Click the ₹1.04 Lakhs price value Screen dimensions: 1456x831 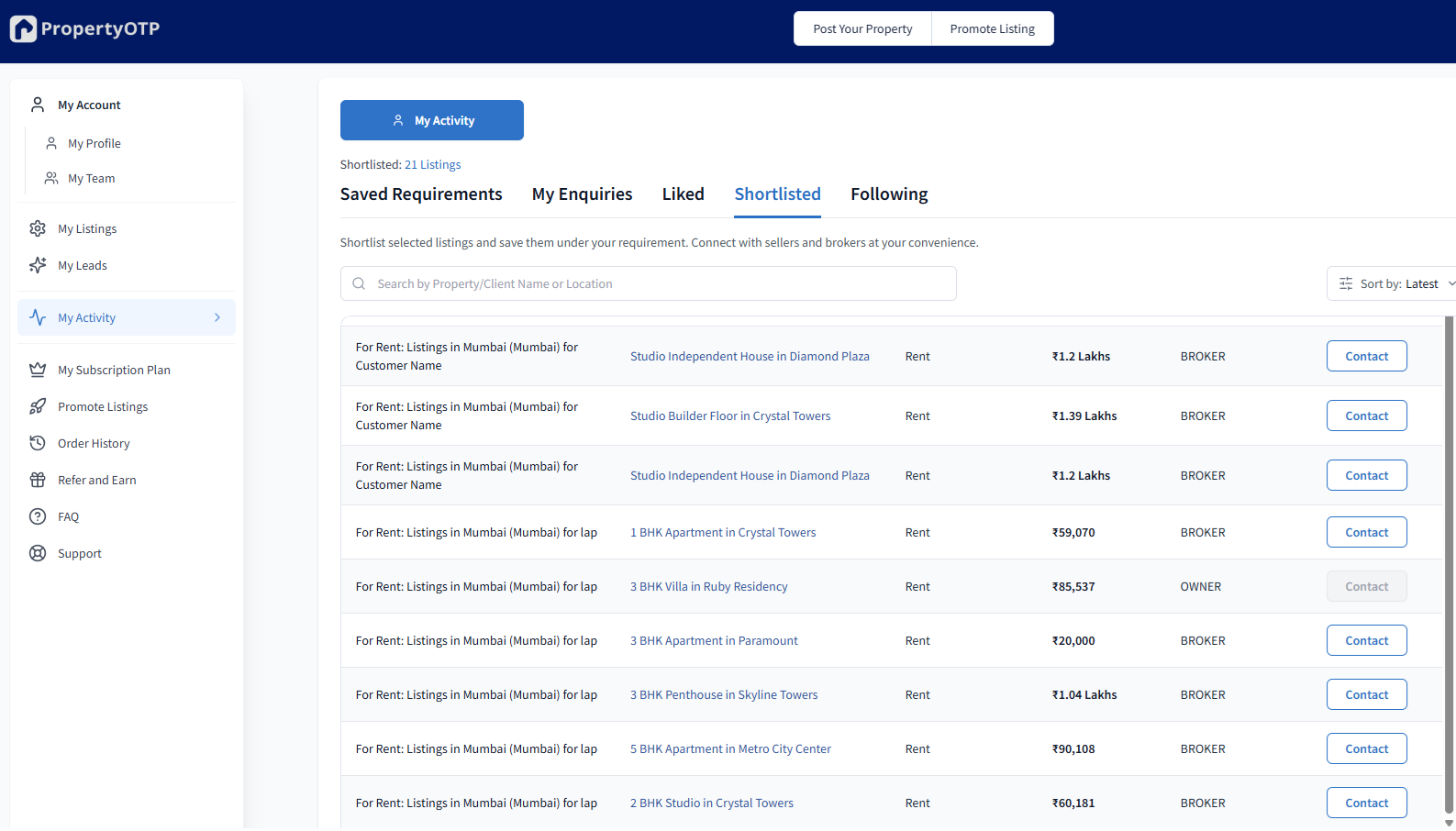click(1084, 694)
